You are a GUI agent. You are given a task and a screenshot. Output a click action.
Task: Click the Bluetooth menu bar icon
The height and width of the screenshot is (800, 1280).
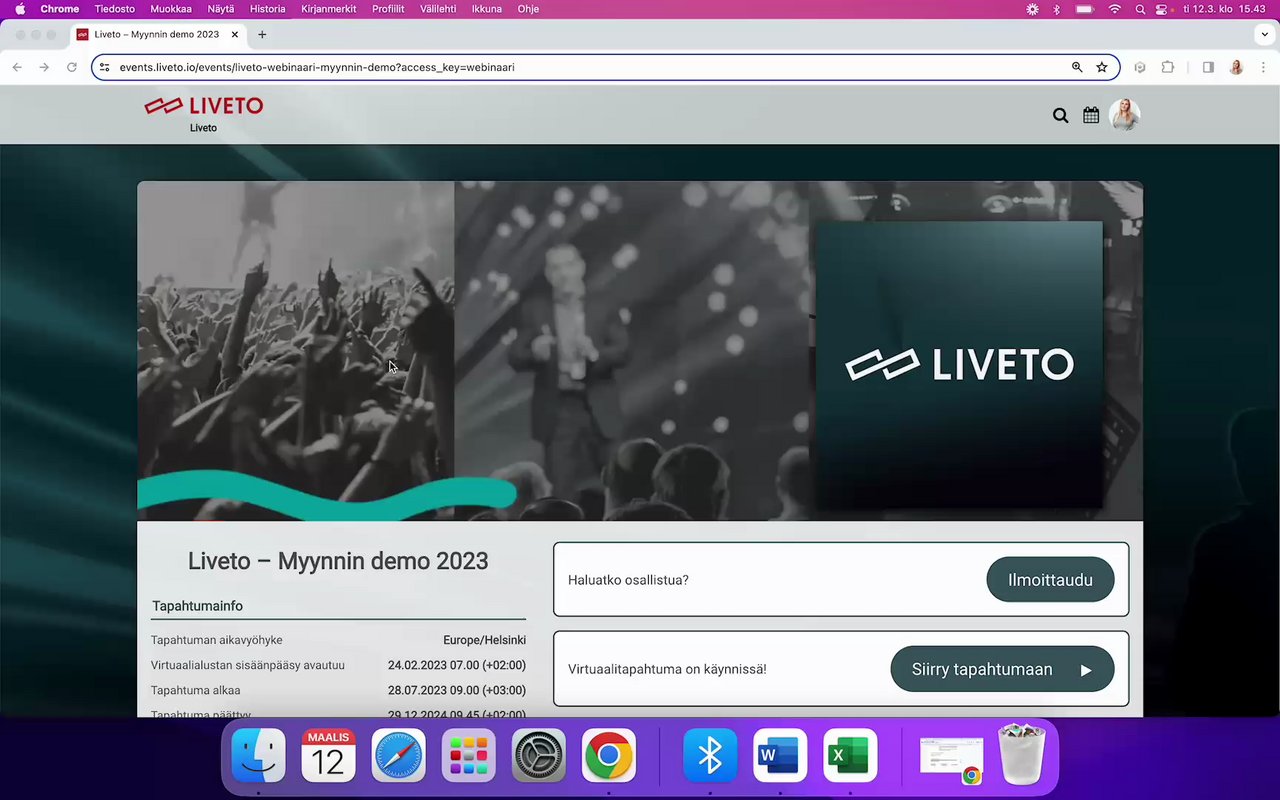[x=1057, y=9]
